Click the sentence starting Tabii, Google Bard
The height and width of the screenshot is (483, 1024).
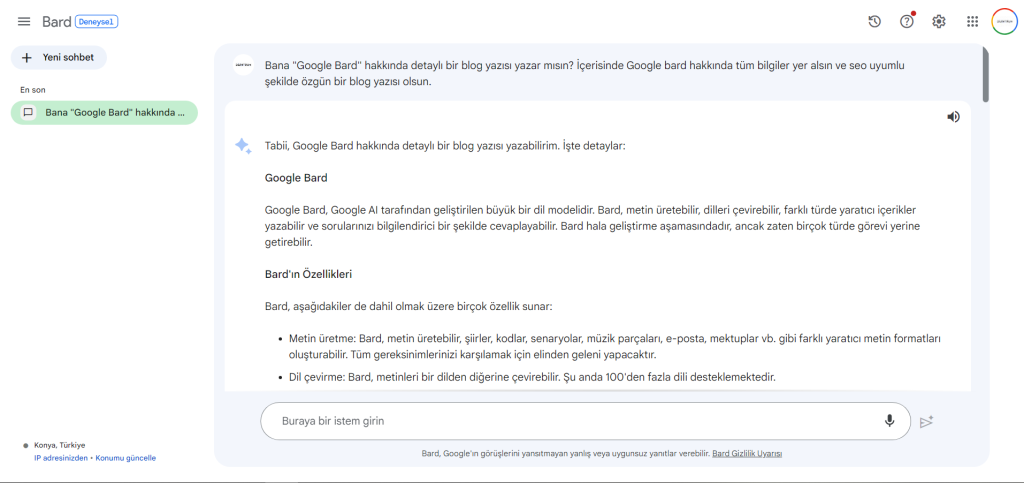coord(445,146)
